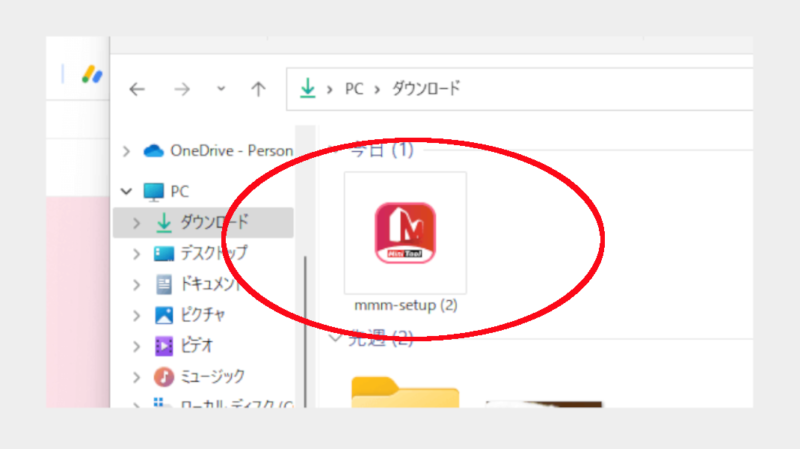Go back with the left arrow
The height and width of the screenshot is (449, 800).
[x=137, y=89]
